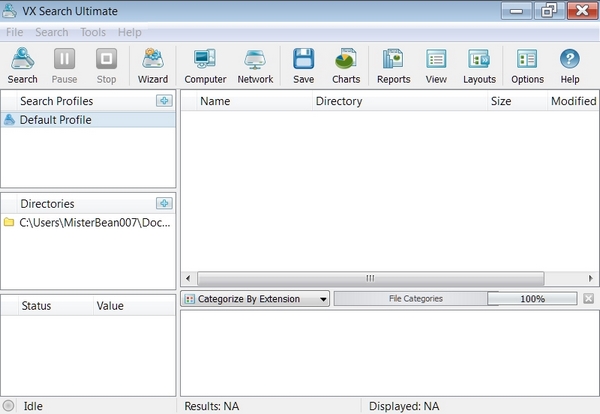Add a directory with the plus icon
600x414 pixels.
point(164,203)
